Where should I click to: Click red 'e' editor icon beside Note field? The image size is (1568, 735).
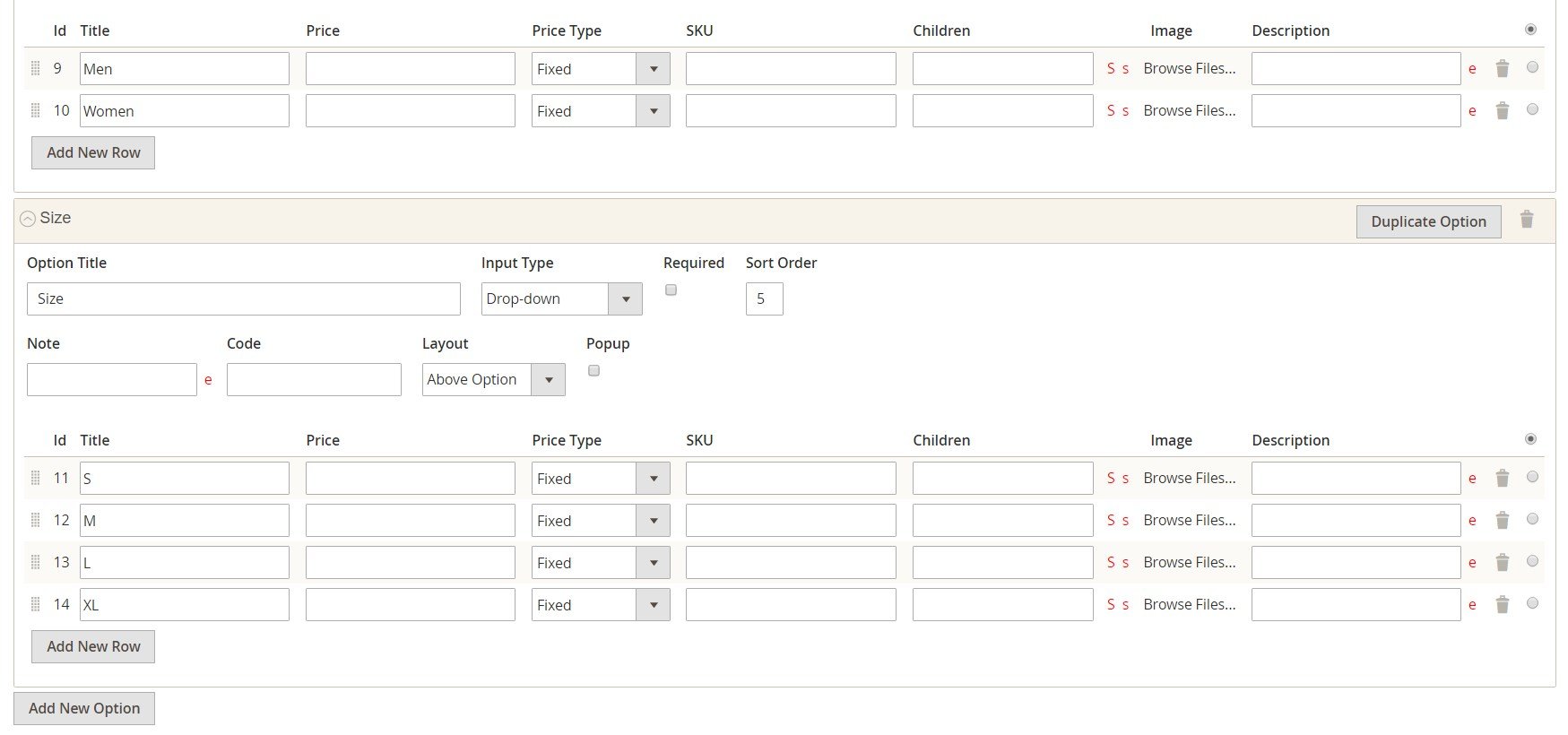click(x=208, y=380)
